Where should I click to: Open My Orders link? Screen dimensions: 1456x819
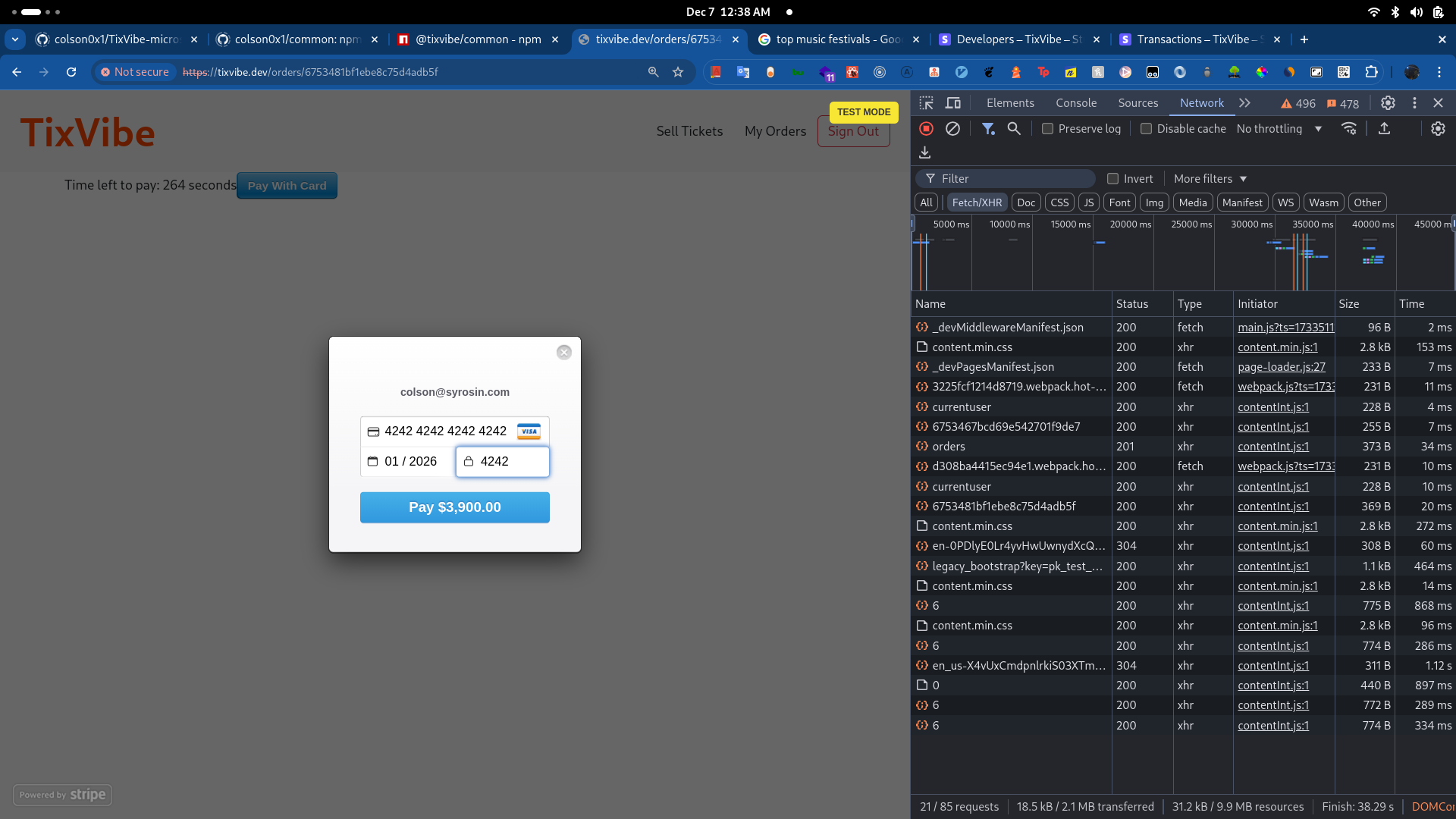775,131
